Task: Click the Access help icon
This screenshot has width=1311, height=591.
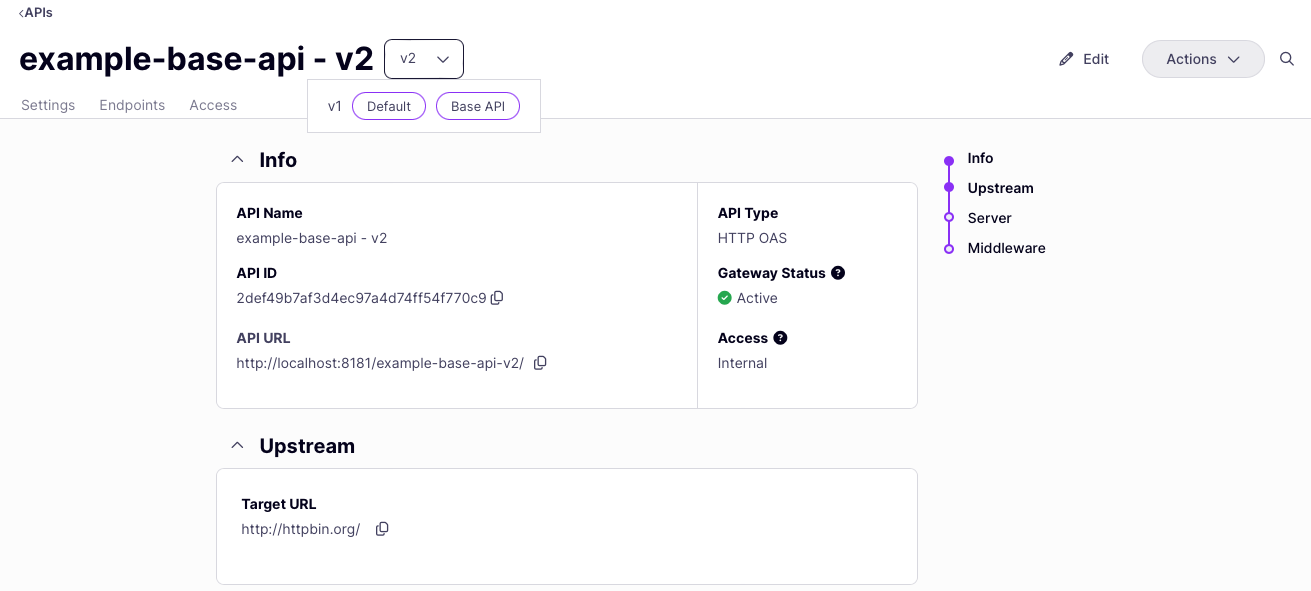Action: [x=781, y=338]
